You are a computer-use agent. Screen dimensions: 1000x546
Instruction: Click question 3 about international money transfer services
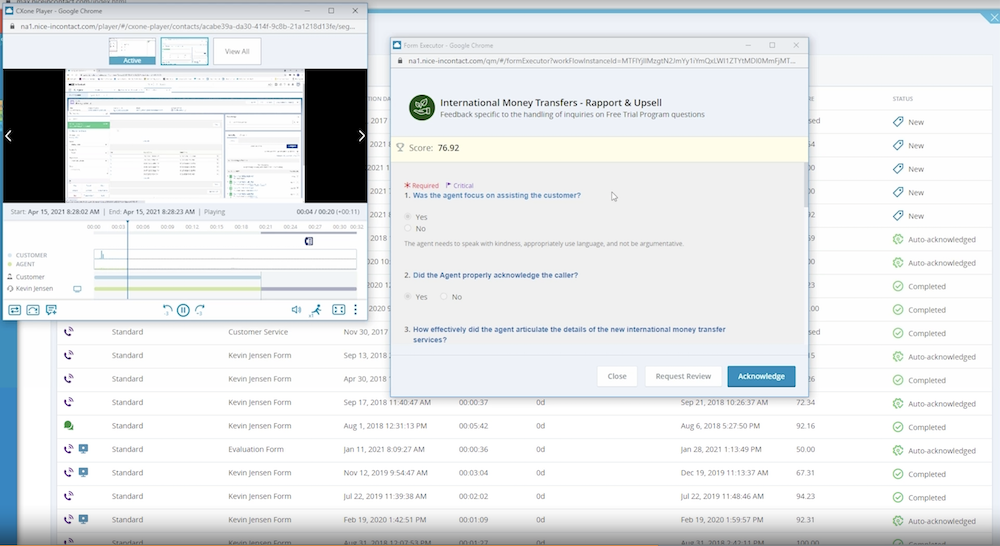coord(569,334)
